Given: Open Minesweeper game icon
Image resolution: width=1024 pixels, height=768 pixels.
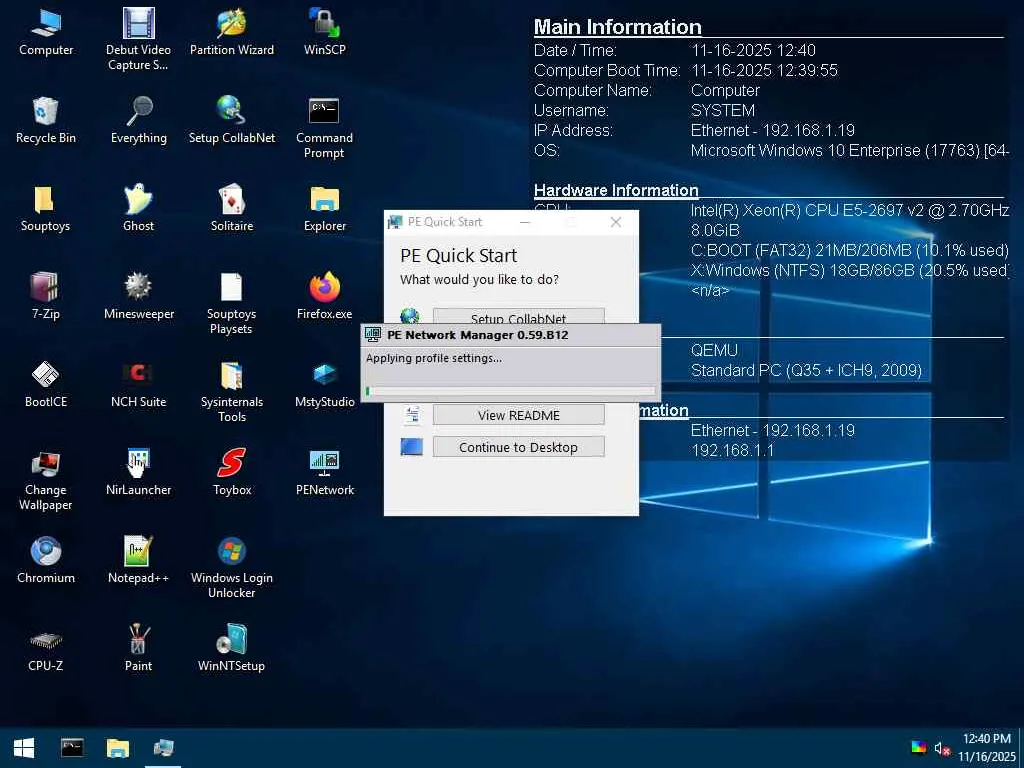Looking at the screenshot, I should (138, 296).
